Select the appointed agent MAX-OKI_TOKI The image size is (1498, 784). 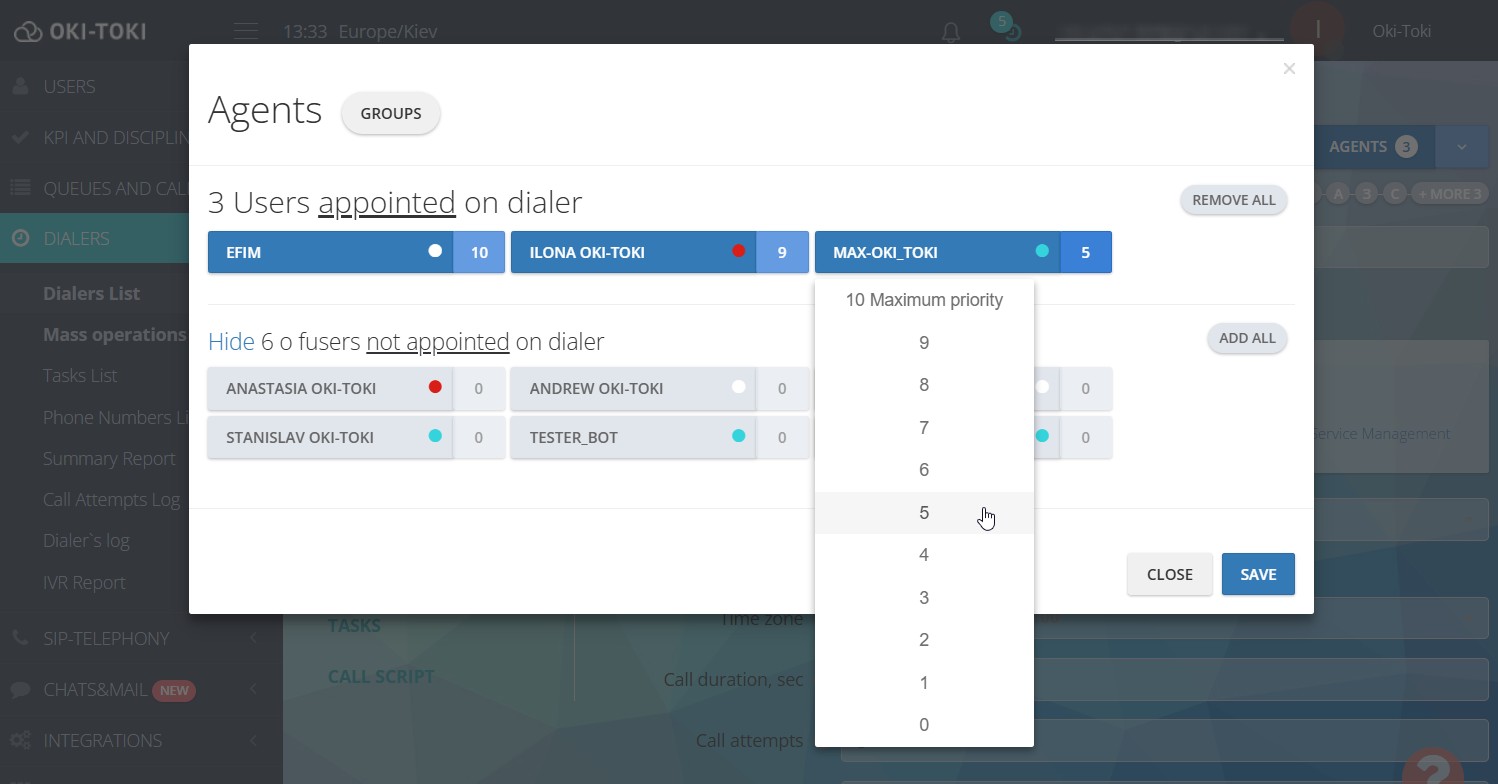(937, 252)
